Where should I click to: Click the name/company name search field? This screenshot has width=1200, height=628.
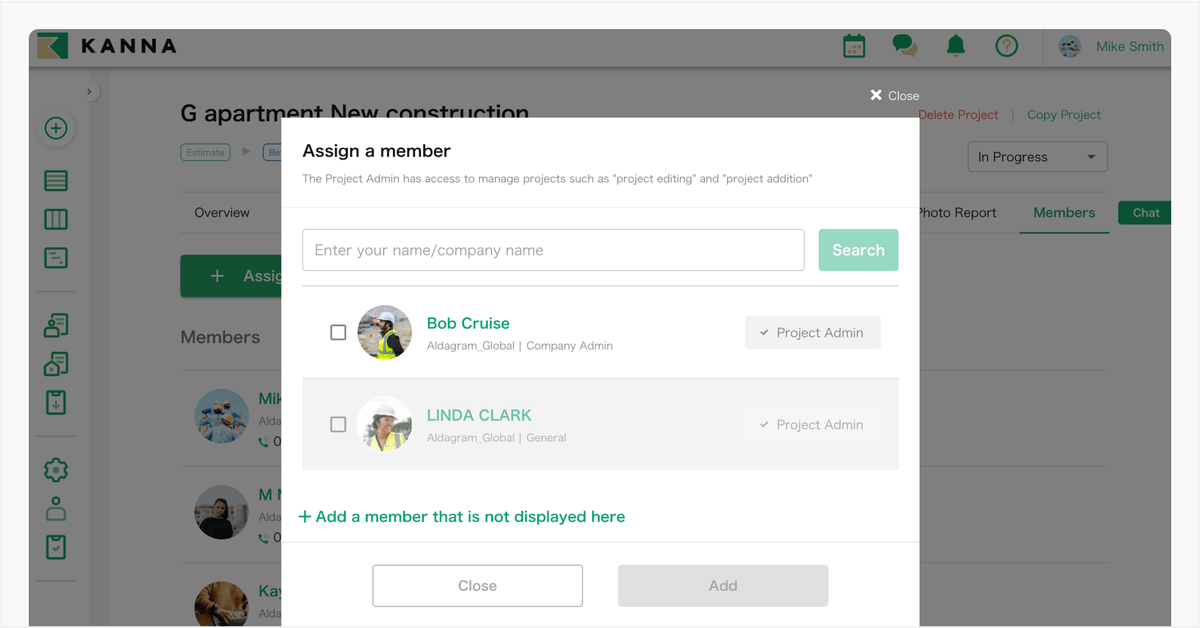553,250
